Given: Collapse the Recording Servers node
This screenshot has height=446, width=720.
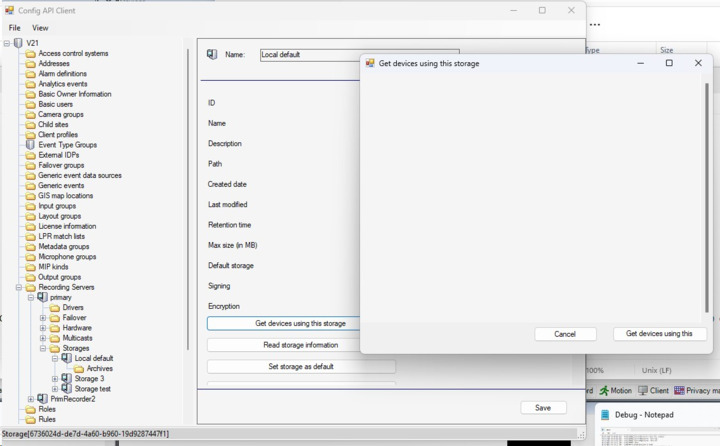Looking at the screenshot, I should [x=19, y=288].
